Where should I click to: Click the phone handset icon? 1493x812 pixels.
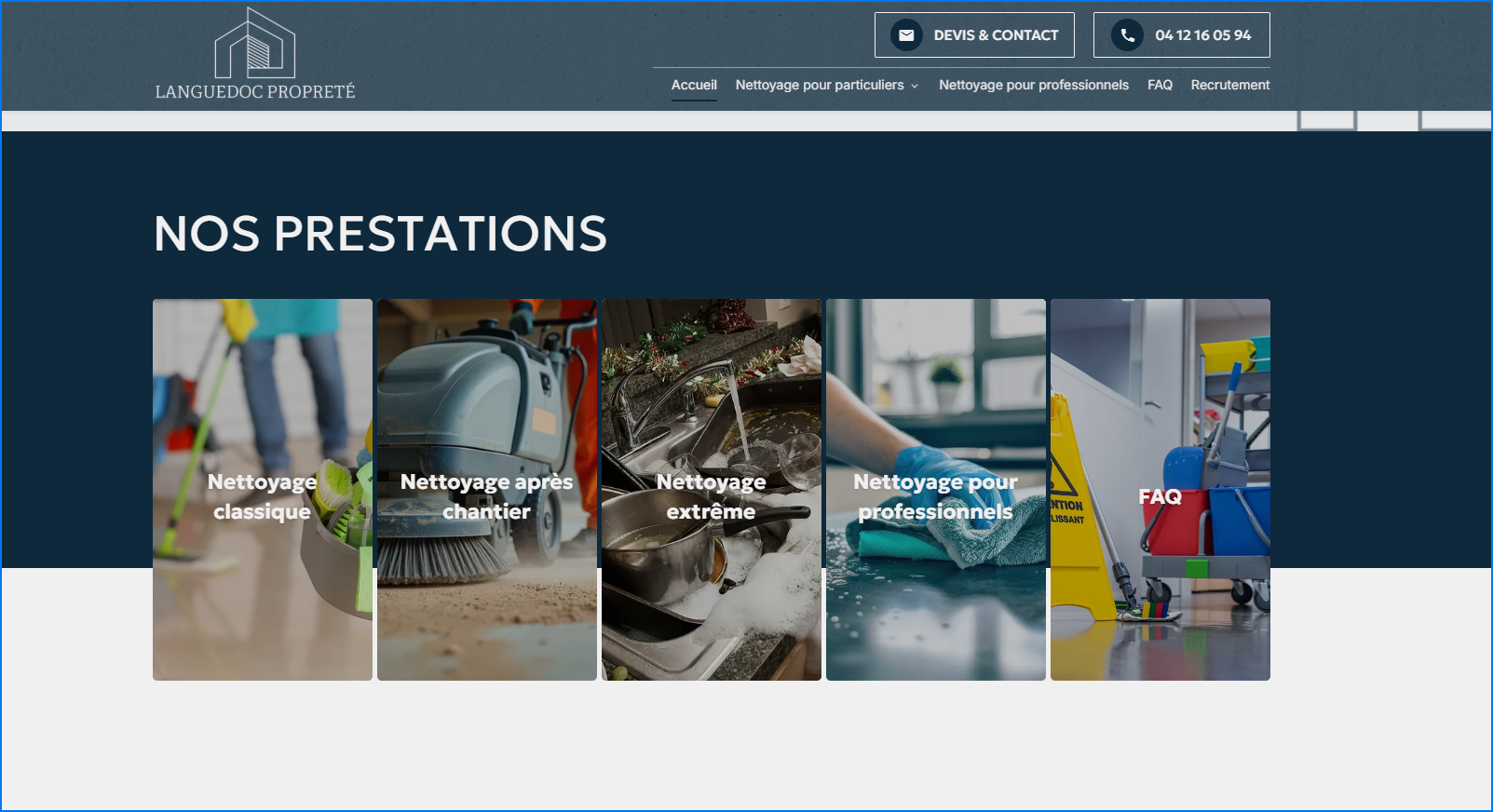pyautogui.click(x=1127, y=35)
